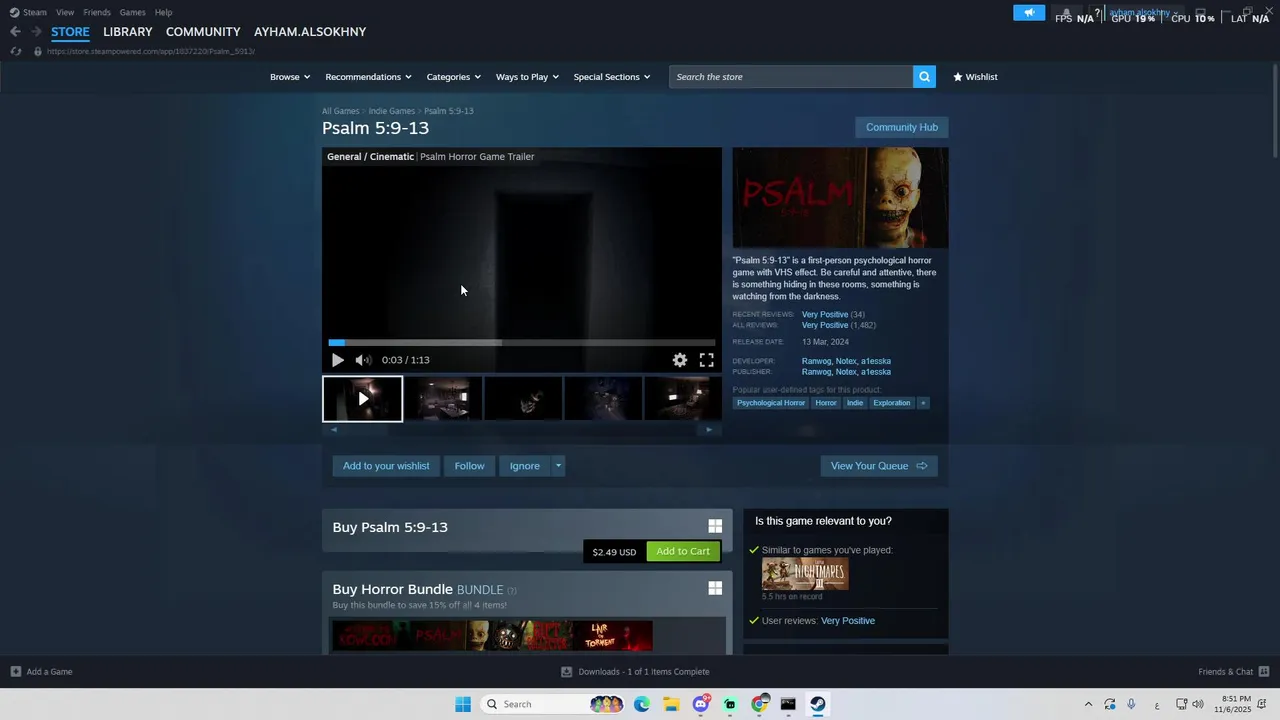This screenshot has width=1280, height=720.
Task: Switch to the STORE tab
Action: (70, 32)
